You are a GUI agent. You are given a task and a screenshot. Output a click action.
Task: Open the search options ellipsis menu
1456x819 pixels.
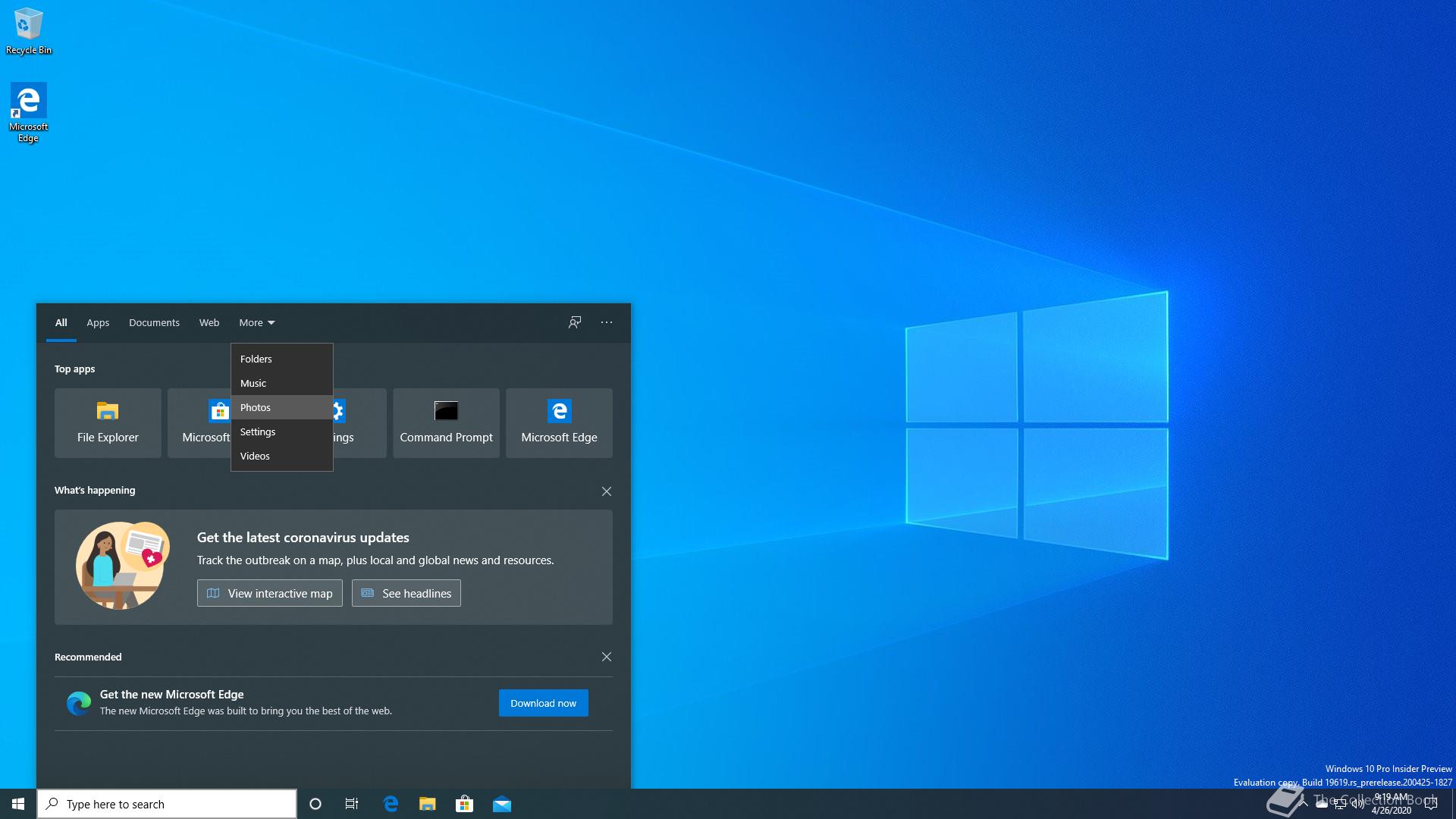pyautogui.click(x=607, y=322)
